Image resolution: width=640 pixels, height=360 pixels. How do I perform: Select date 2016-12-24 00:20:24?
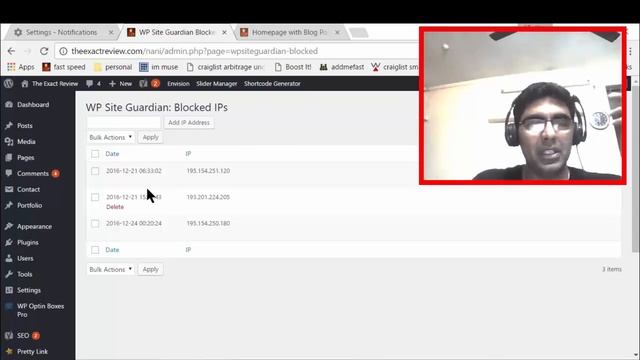point(134,223)
